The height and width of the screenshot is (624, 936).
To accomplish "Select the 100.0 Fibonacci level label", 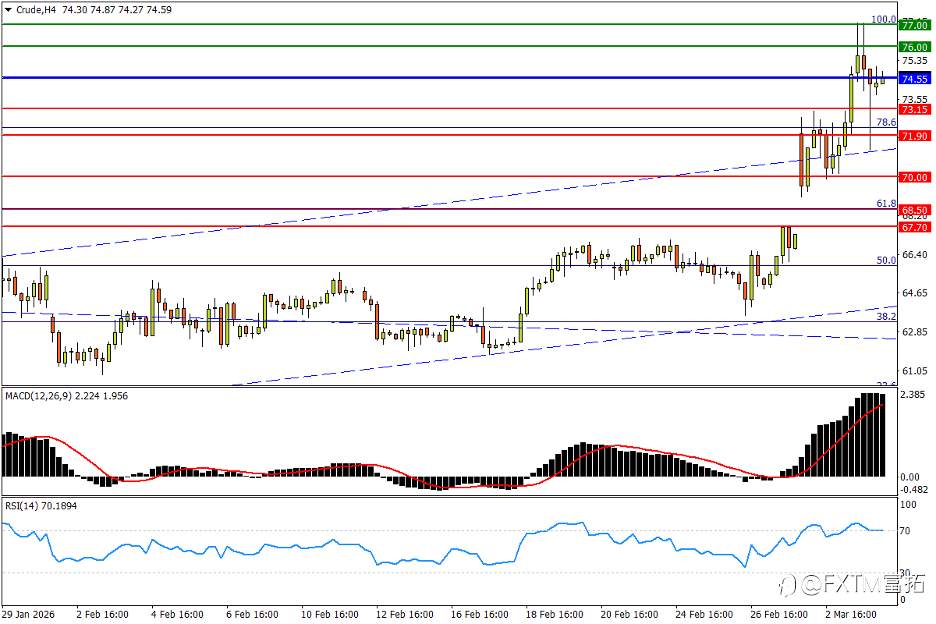I will pos(883,19).
